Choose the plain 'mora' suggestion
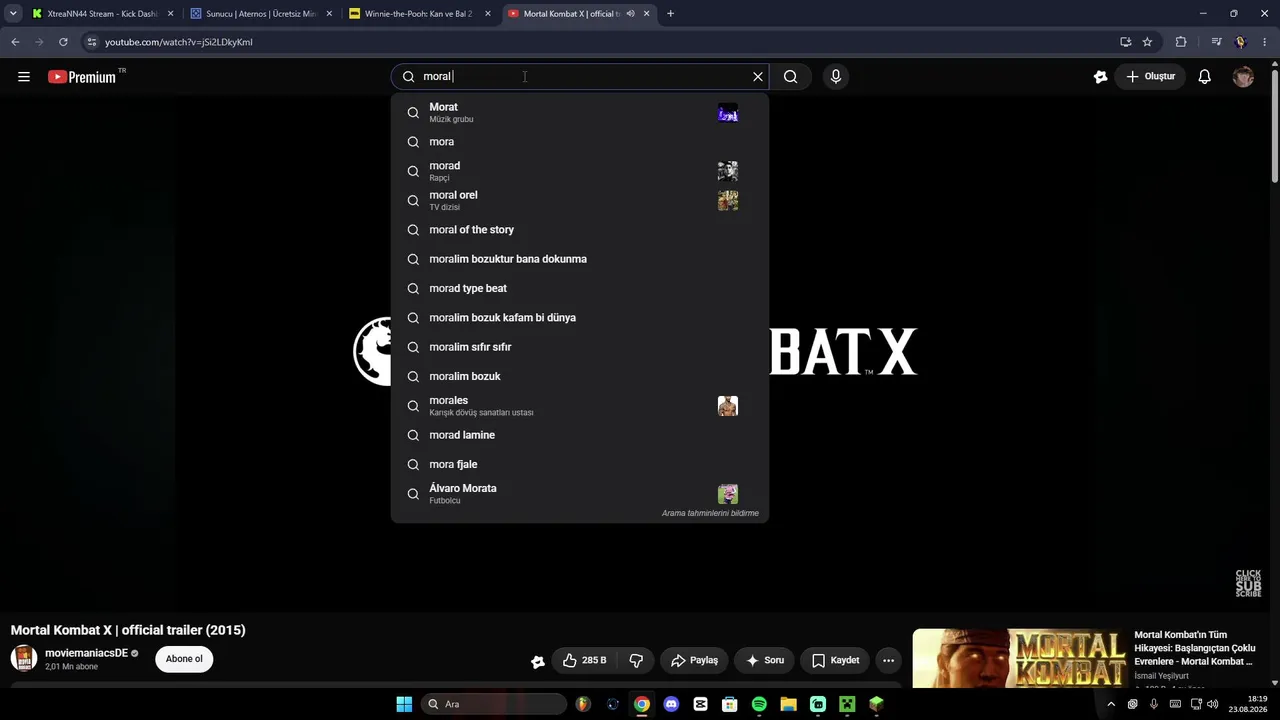This screenshot has height=720, width=1280. tap(580, 142)
